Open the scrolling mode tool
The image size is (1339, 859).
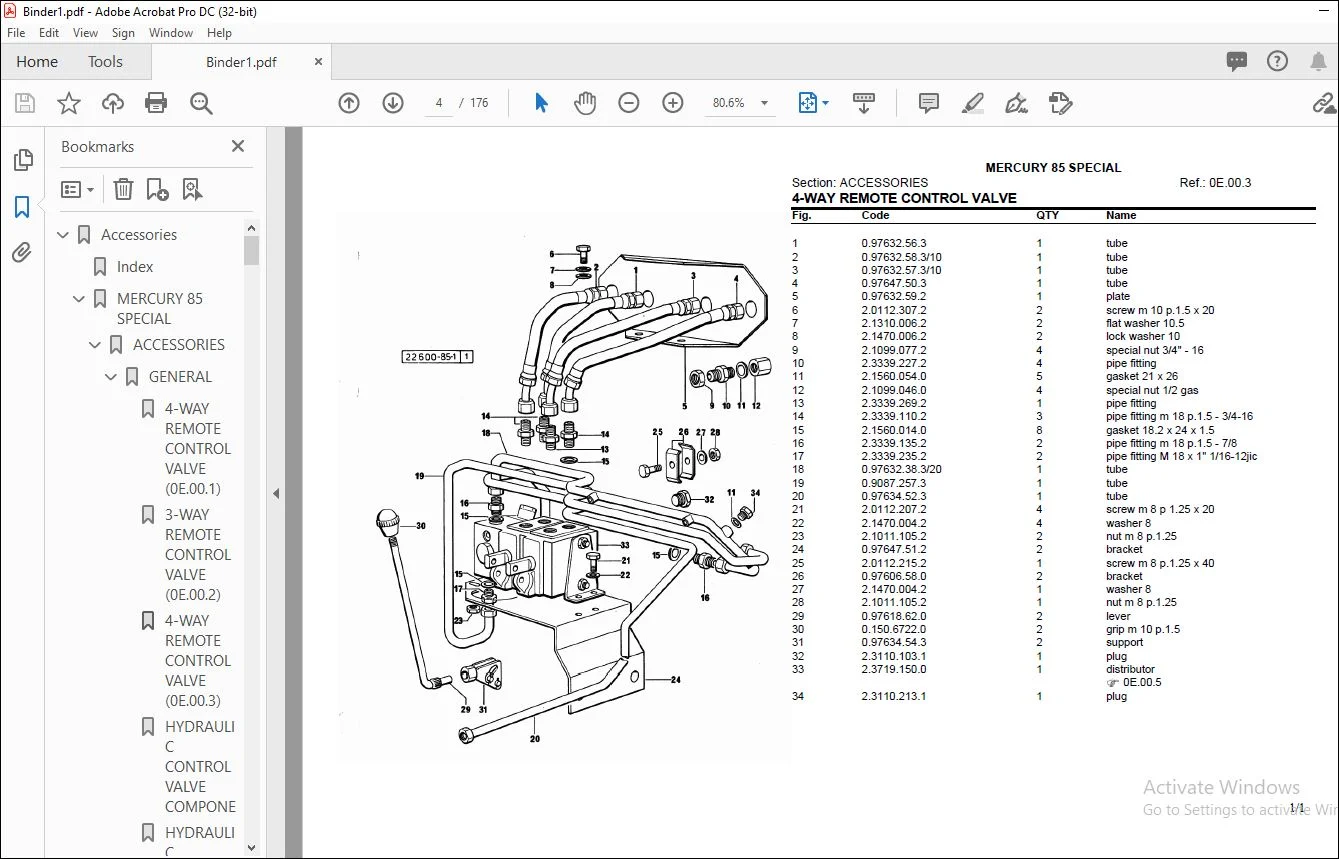[x=864, y=103]
